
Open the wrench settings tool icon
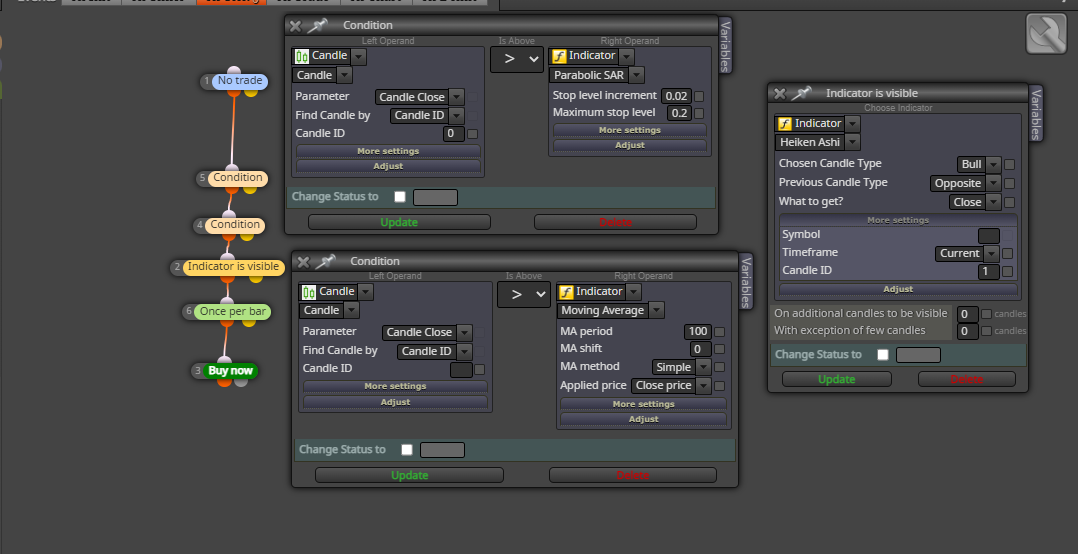(x=1046, y=34)
